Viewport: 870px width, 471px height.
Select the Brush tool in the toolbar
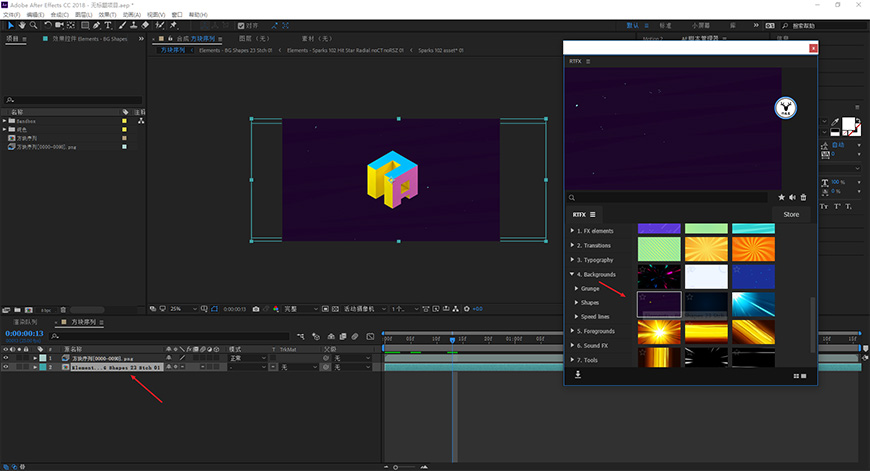[123, 26]
